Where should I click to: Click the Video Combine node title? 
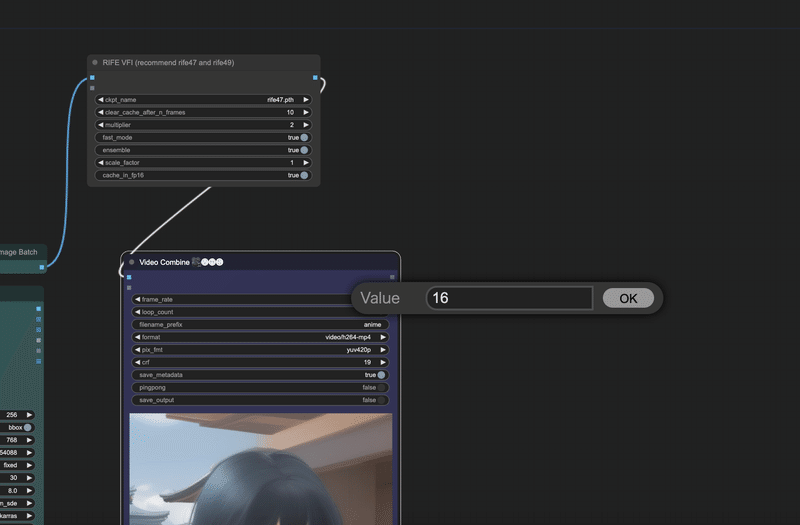coord(164,262)
